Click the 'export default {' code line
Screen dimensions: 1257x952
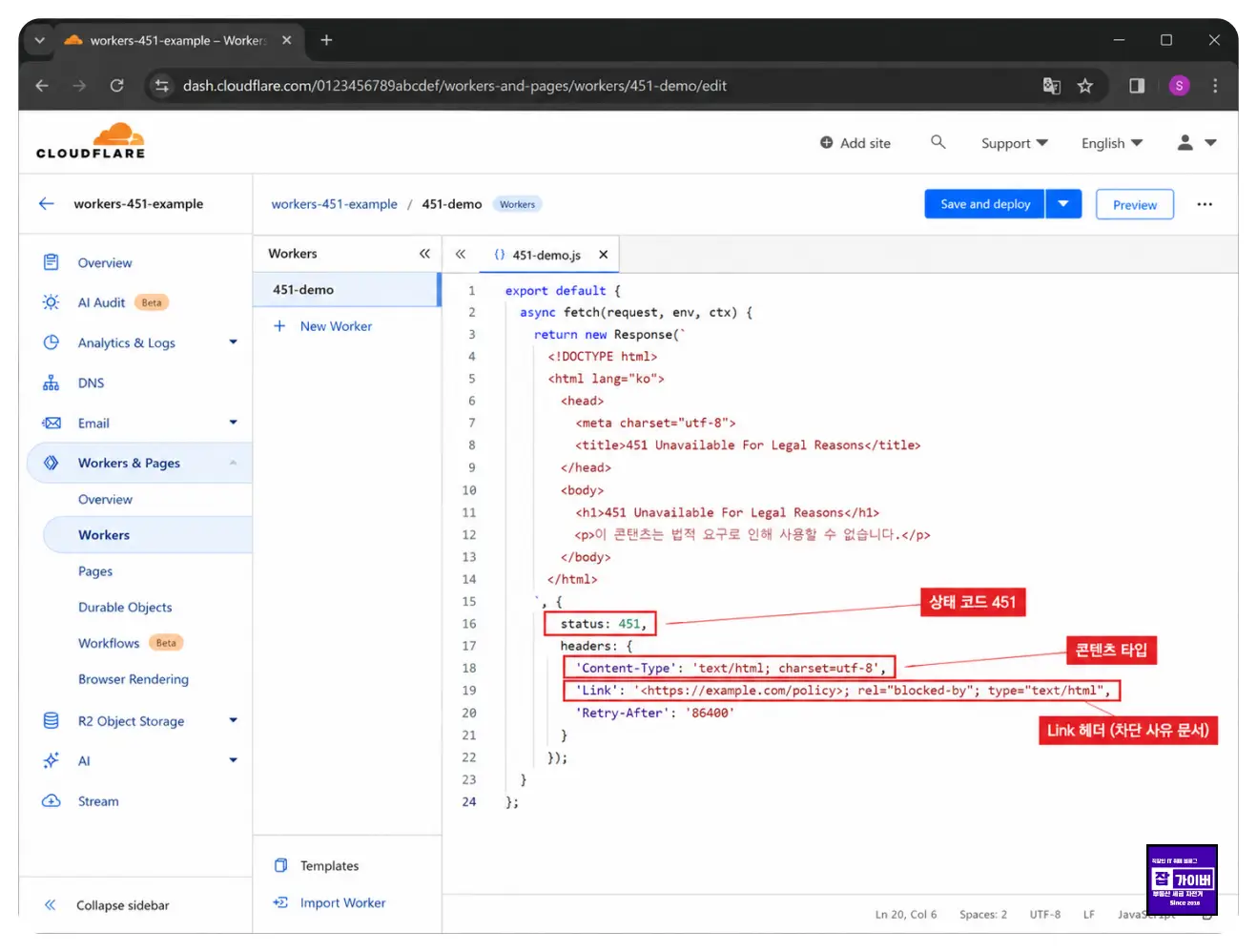pyautogui.click(x=563, y=291)
